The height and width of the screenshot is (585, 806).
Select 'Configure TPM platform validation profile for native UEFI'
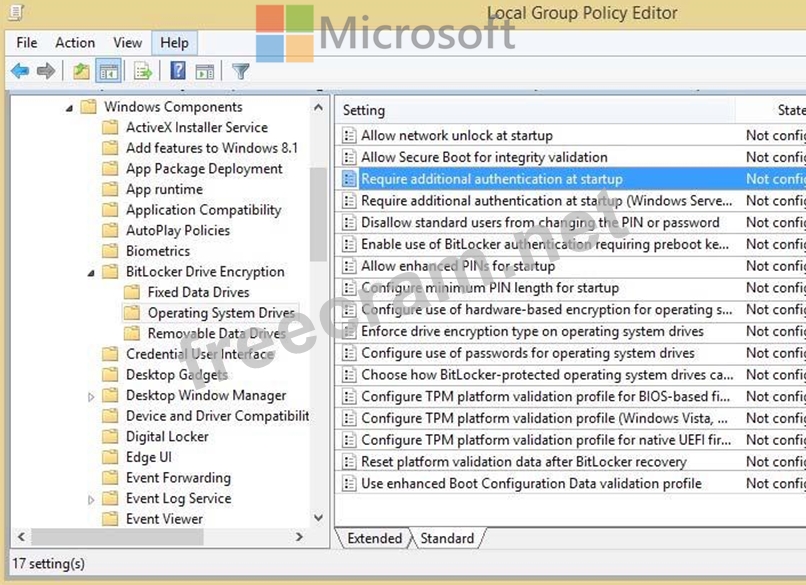pyautogui.click(x=546, y=440)
